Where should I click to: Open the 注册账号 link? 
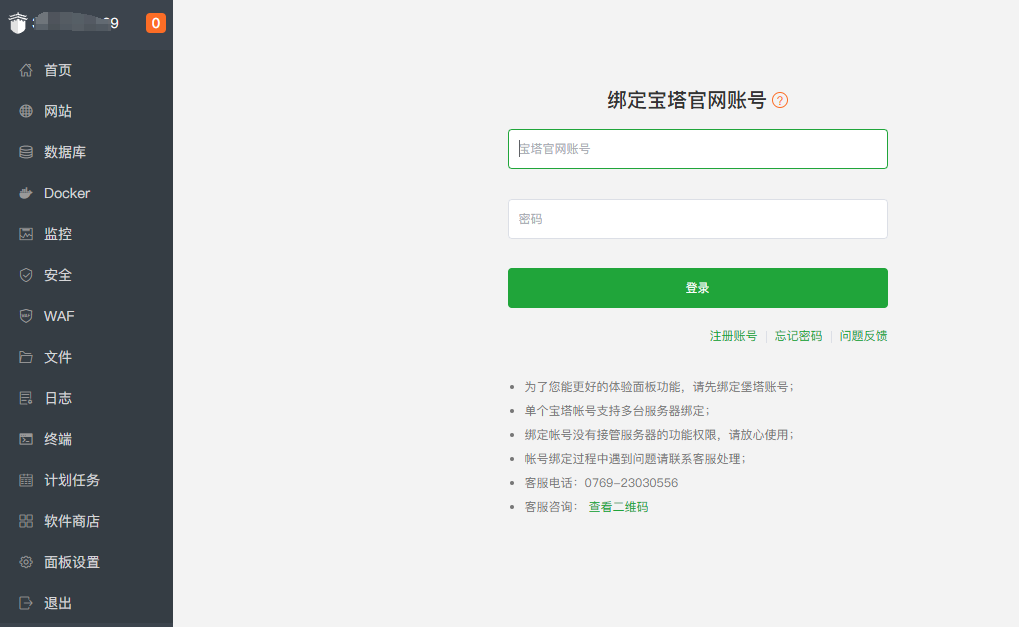pyautogui.click(x=733, y=336)
